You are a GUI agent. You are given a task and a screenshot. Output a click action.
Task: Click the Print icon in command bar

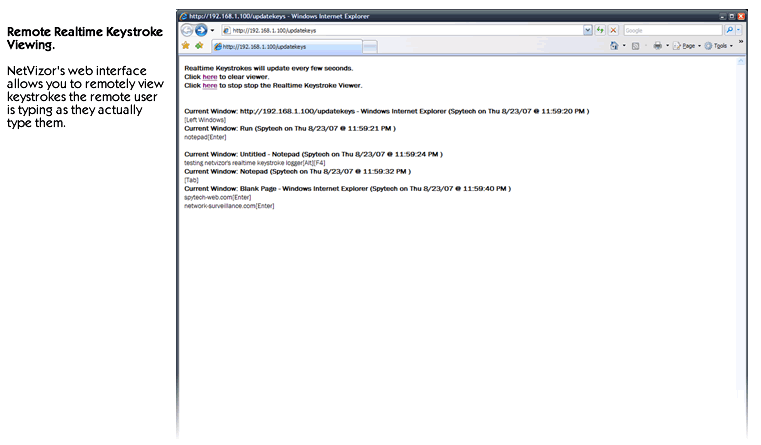tap(657, 46)
